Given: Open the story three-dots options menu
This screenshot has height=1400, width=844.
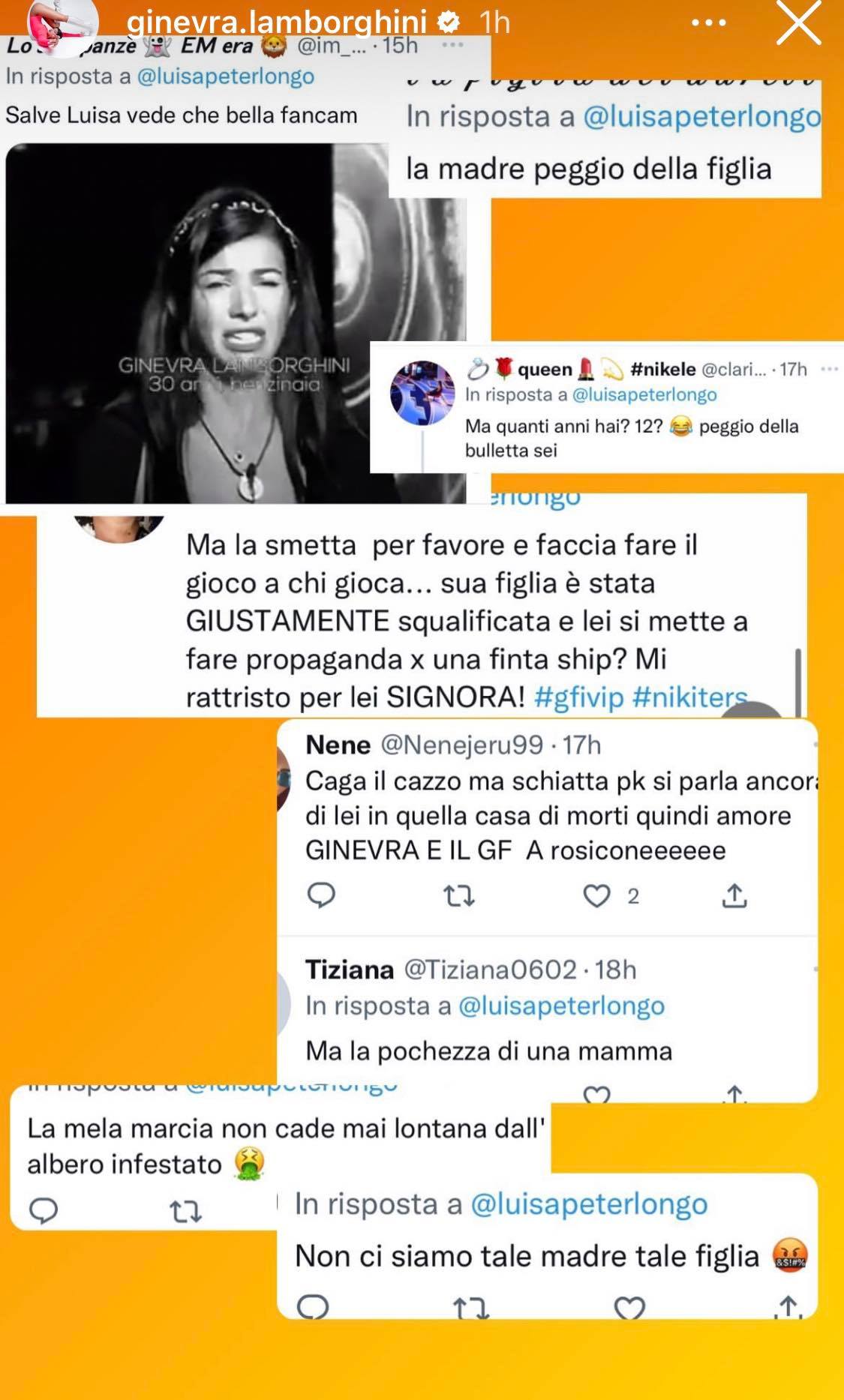Looking at the screenshot, I should click(x=708, y=23).
